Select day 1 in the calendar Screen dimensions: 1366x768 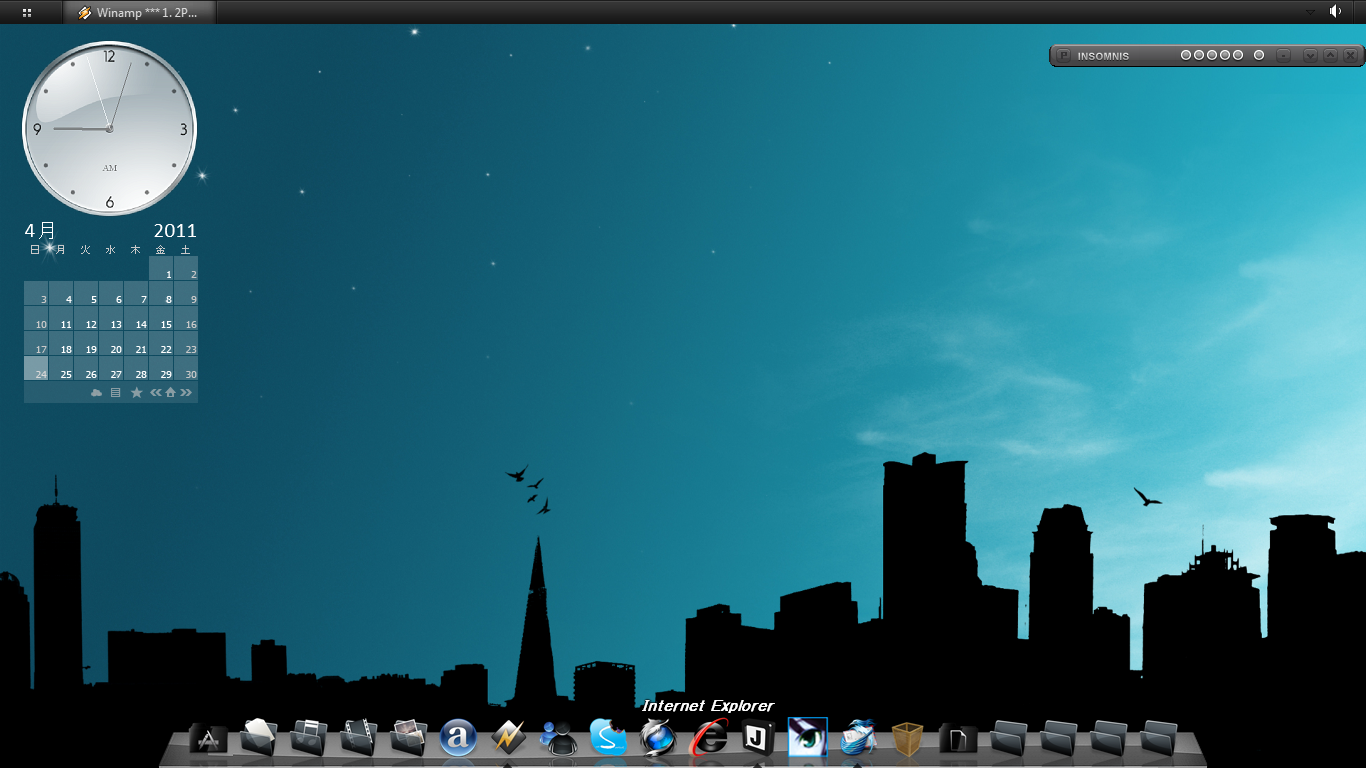[161, 268]
